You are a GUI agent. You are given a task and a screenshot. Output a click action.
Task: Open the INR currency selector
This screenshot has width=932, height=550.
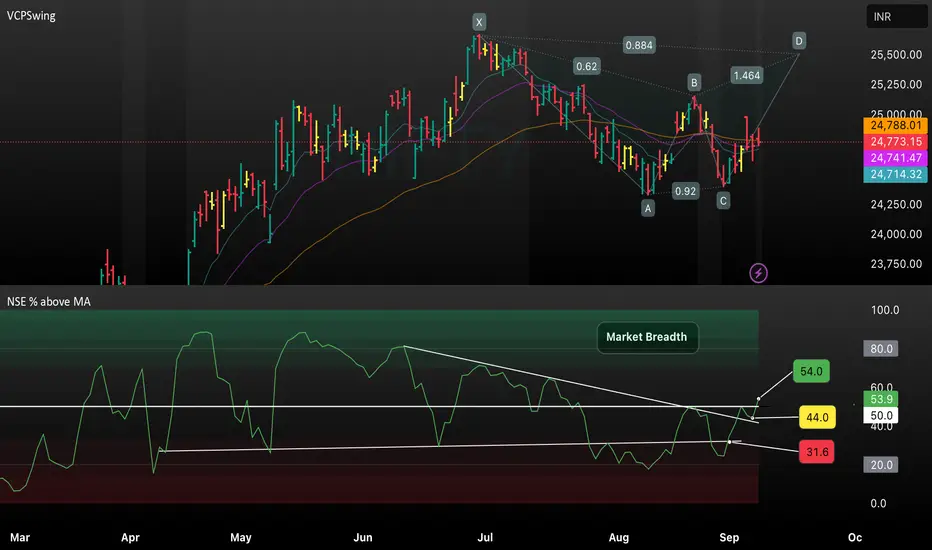896,17
